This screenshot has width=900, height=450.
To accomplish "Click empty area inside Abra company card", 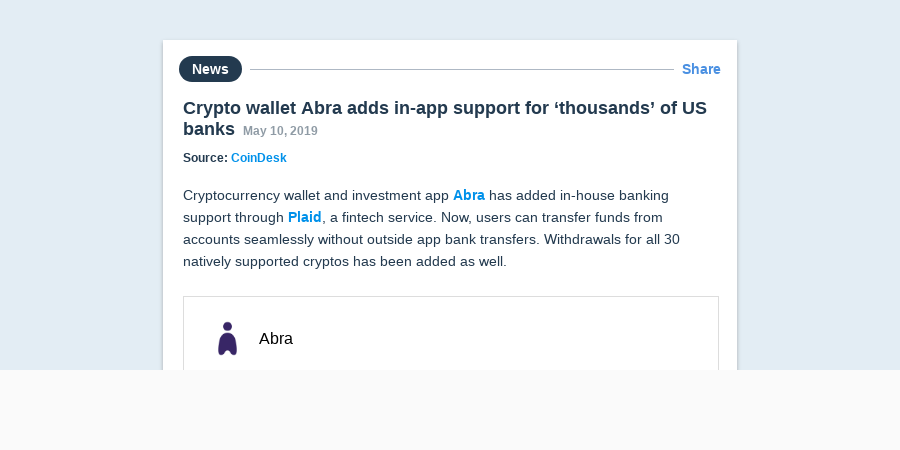I will click(505, 339).
